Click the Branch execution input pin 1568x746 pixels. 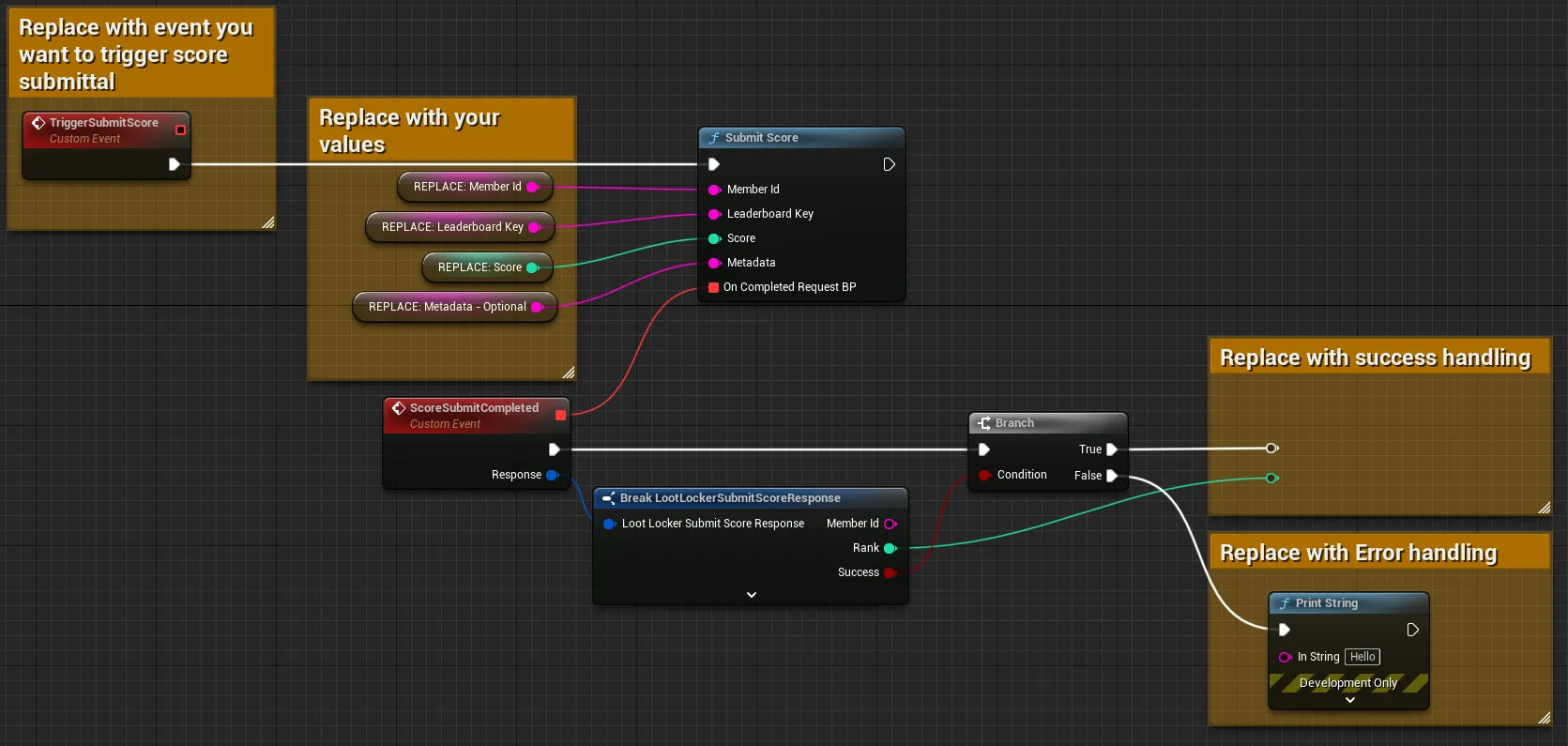coord(983,449)
